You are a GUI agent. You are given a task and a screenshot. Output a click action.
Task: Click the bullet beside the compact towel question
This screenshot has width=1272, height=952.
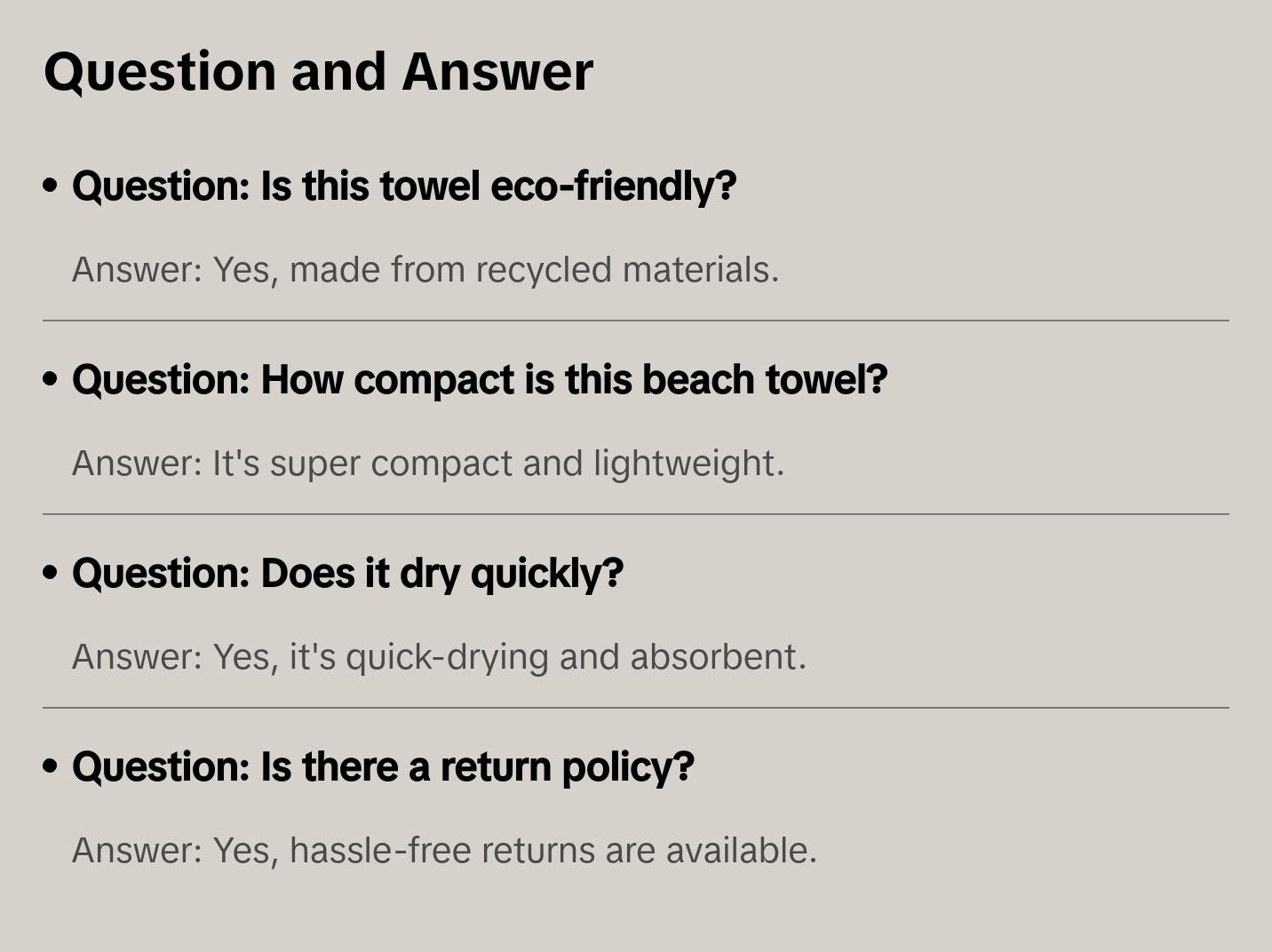(51, 380)
